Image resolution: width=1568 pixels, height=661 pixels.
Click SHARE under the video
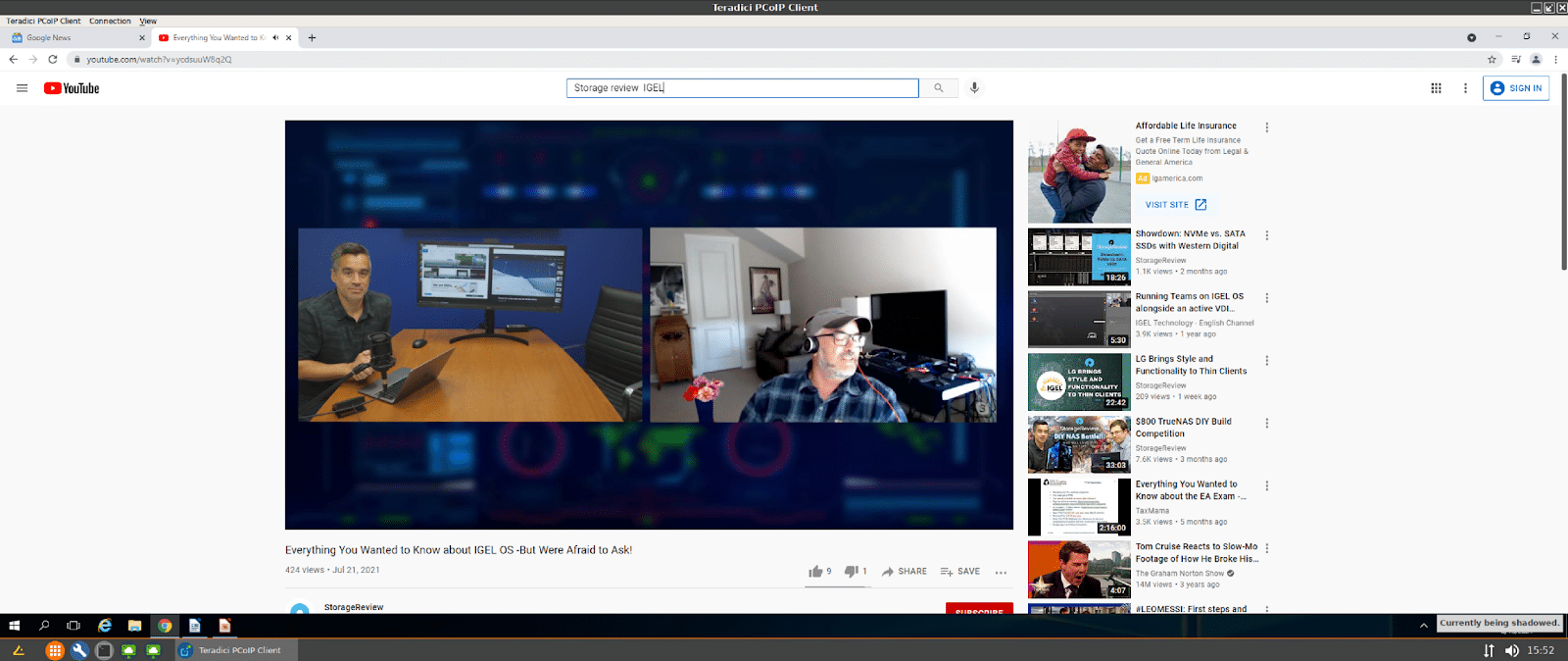point(904,571)
